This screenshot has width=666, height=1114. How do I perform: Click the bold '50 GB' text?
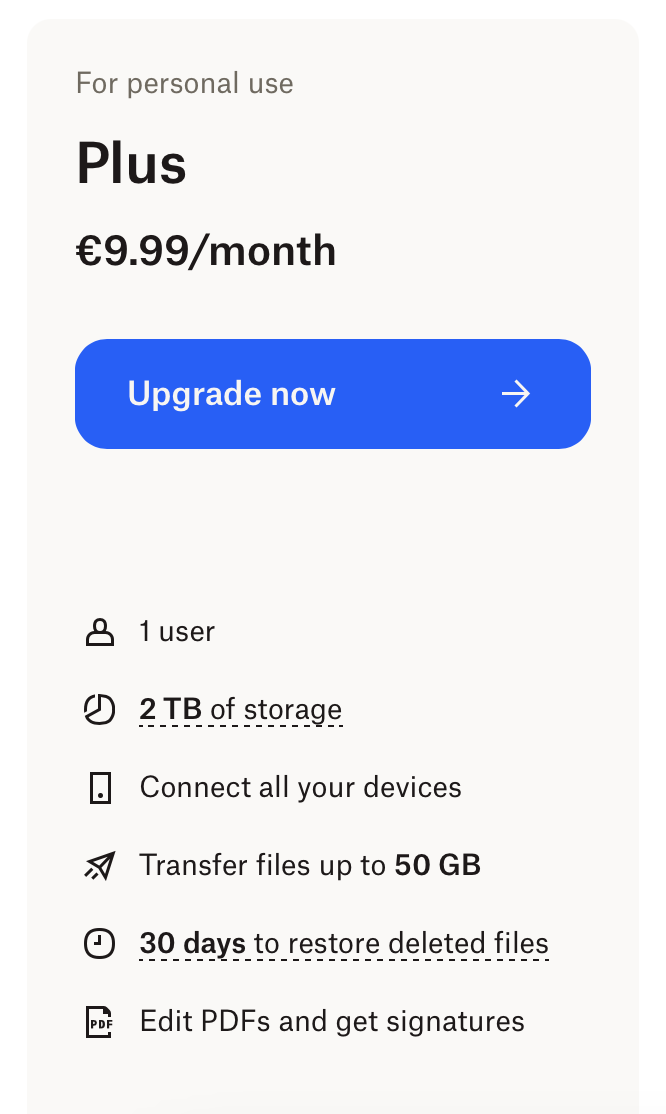pyautogui.click(x=438, y=865)
